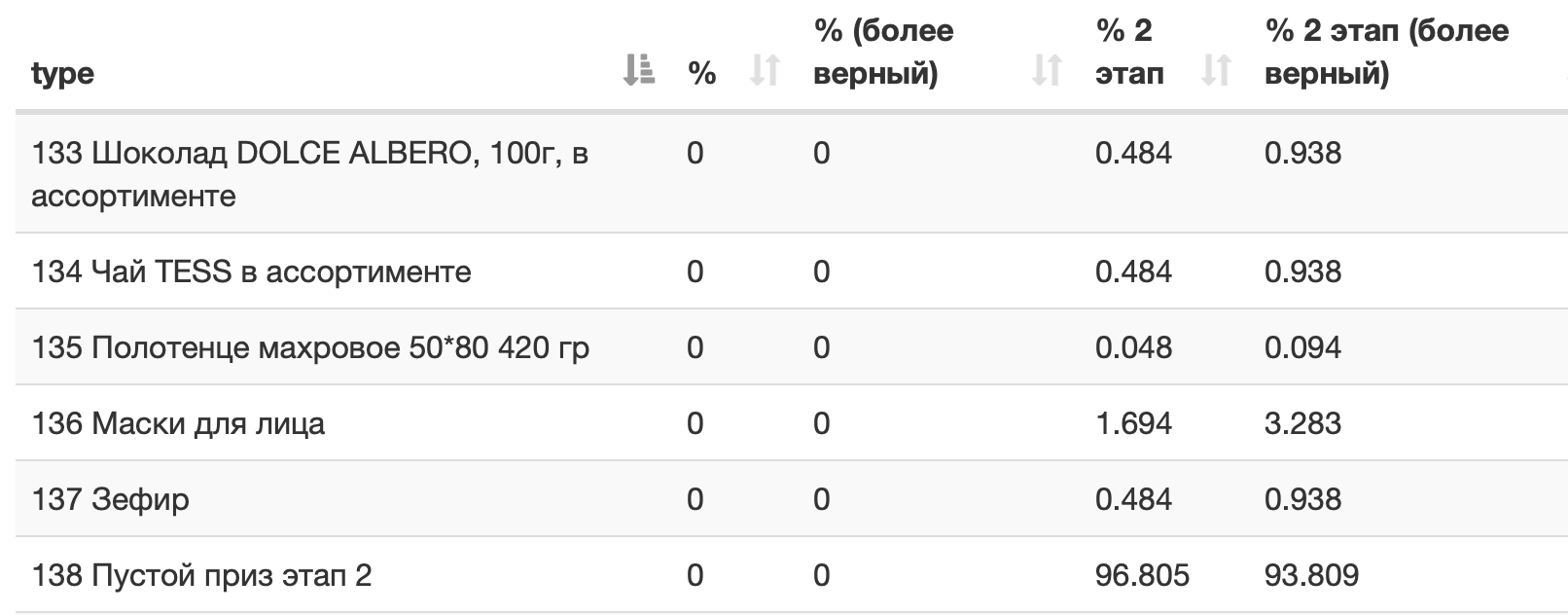Select row 133 Шоколад DOLCE ALBERO
Image resolution: width=1568 pixels, height=615 pixels.
pos(791,173)
